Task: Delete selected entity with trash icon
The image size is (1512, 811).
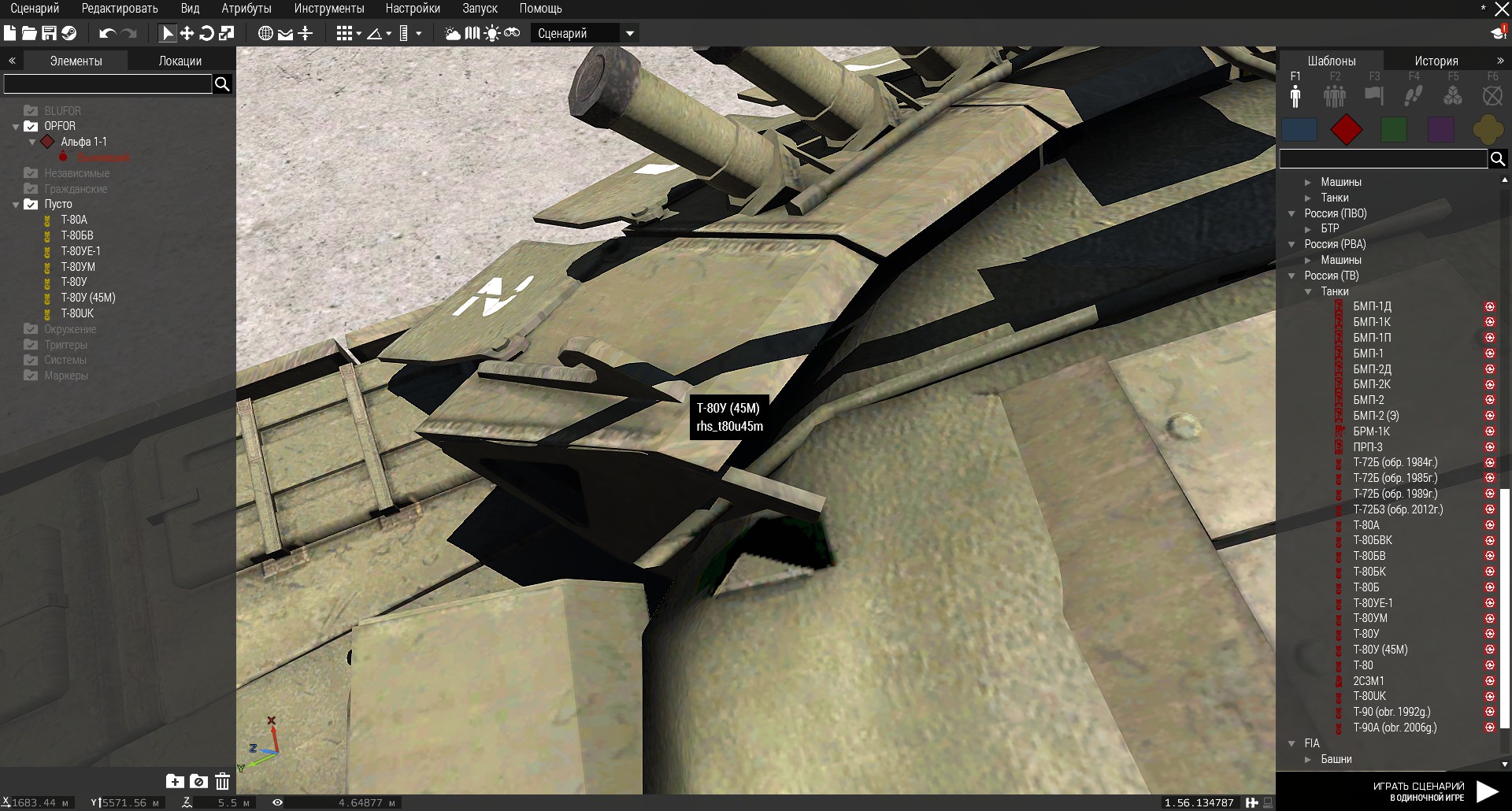Action: pyautogui.click(x=223, y=781)
